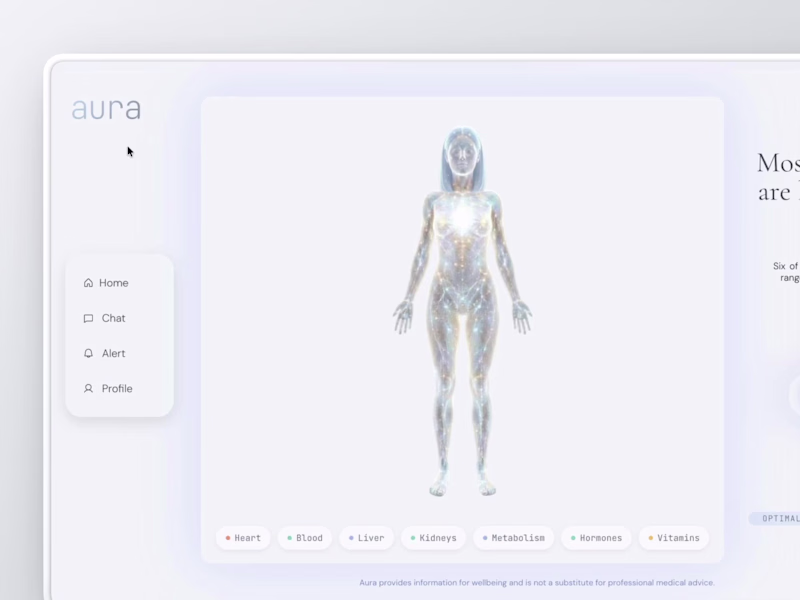Open the Profile page
This screenshot has height=600, width=800.
[108, 388]
